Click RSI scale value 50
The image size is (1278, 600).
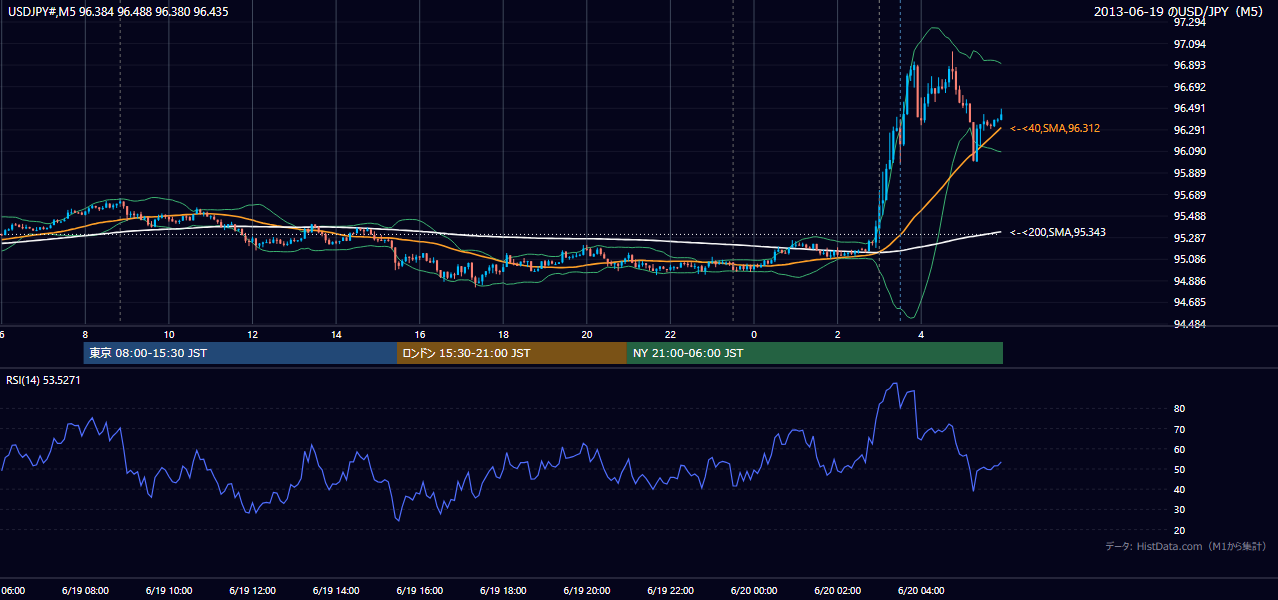click(x=1179, y=469)
